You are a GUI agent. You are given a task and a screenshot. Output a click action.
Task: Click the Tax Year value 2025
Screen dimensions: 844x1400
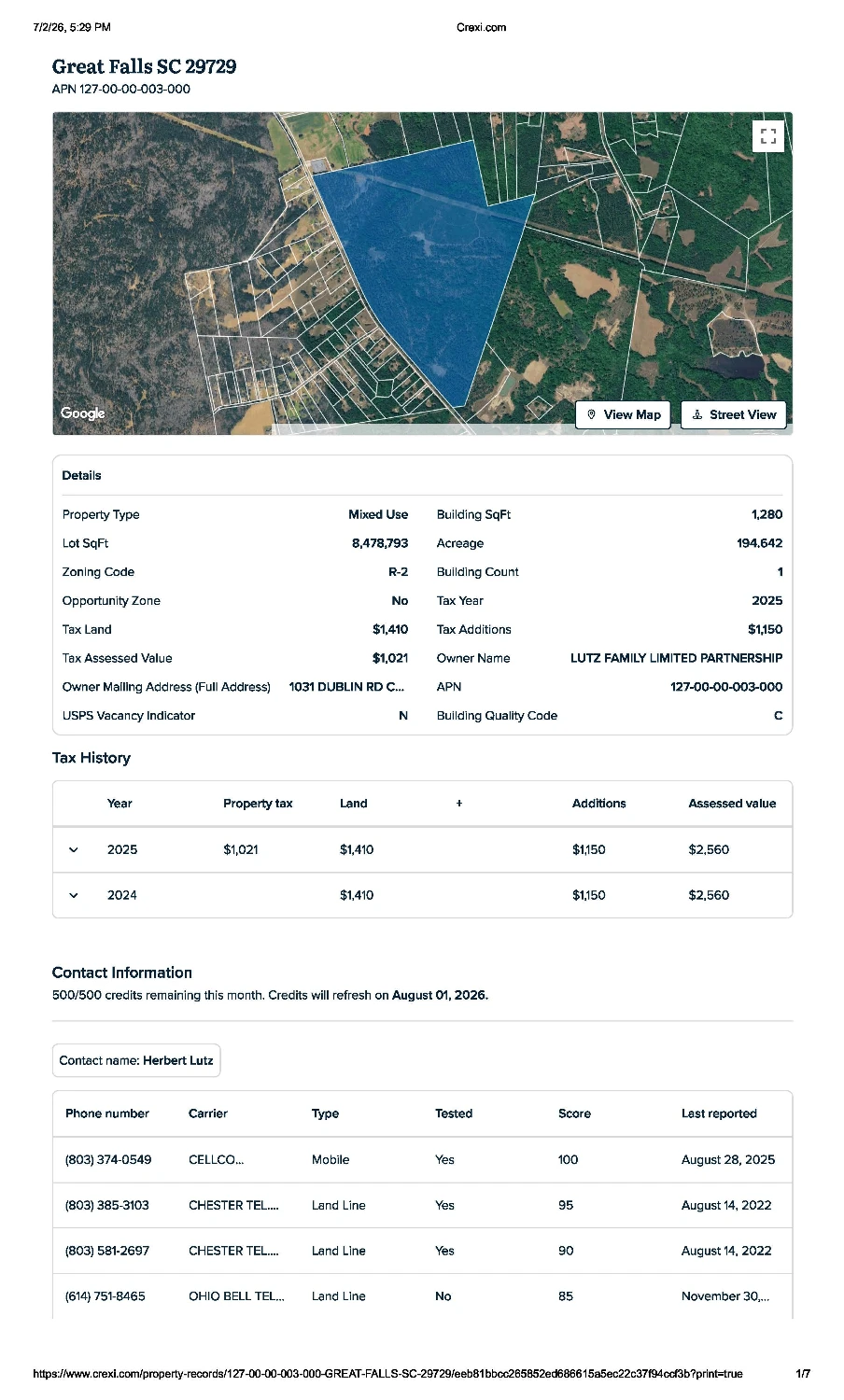[767, 601]
